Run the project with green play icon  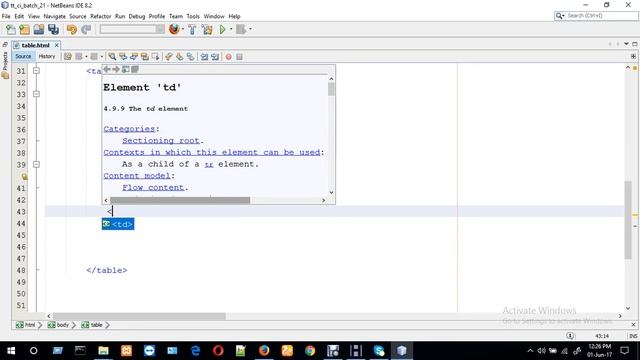[x=222, y=29]
